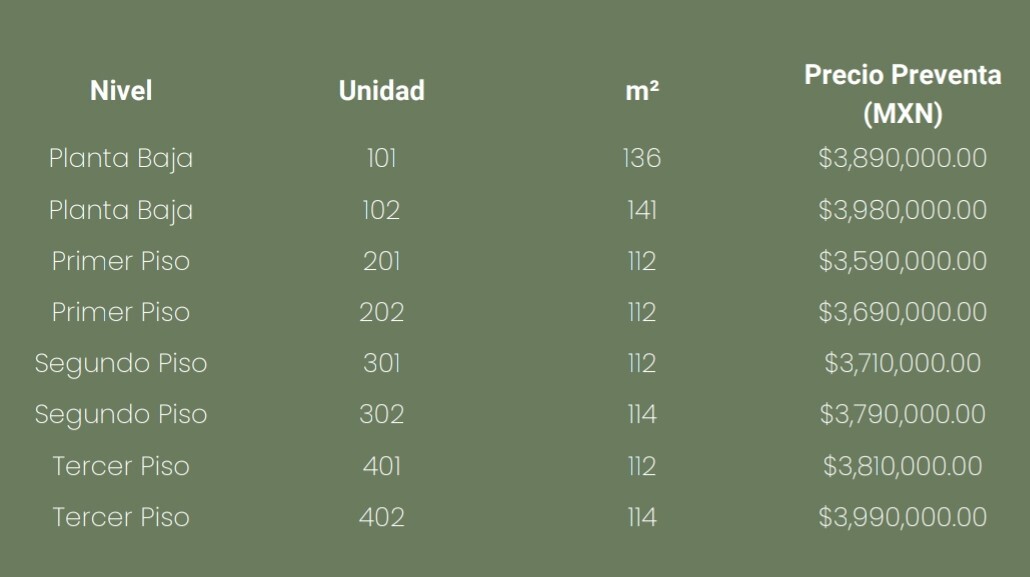The image size is (1030, 577).
Task: Select unit 402 cell
Action: (x=382, y=517)
